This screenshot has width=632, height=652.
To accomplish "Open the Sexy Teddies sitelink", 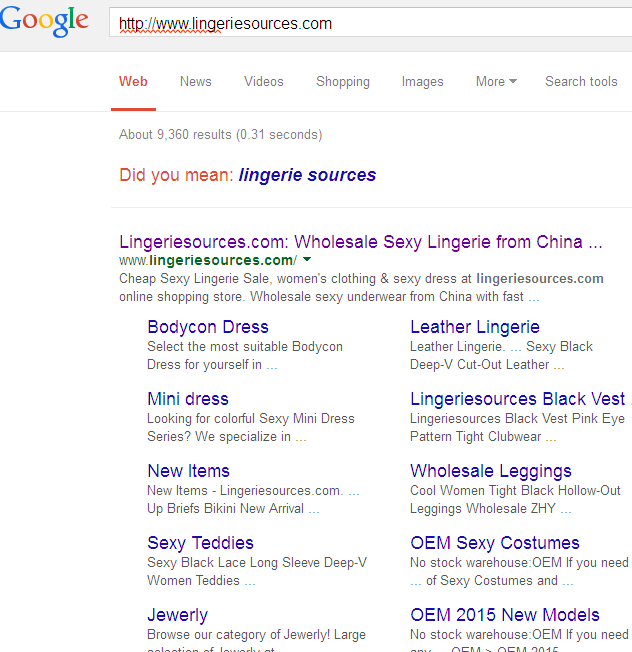I will tap(200, 543).
